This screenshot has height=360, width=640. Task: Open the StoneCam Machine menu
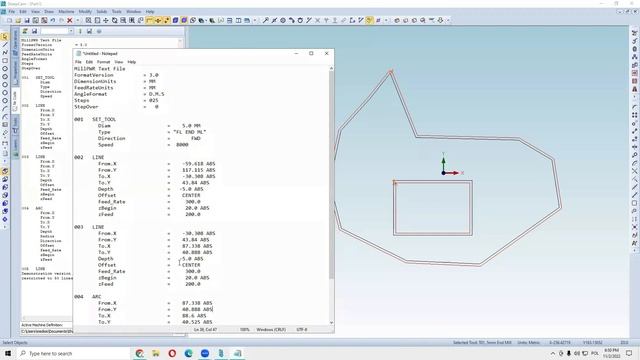click(66, 11)
